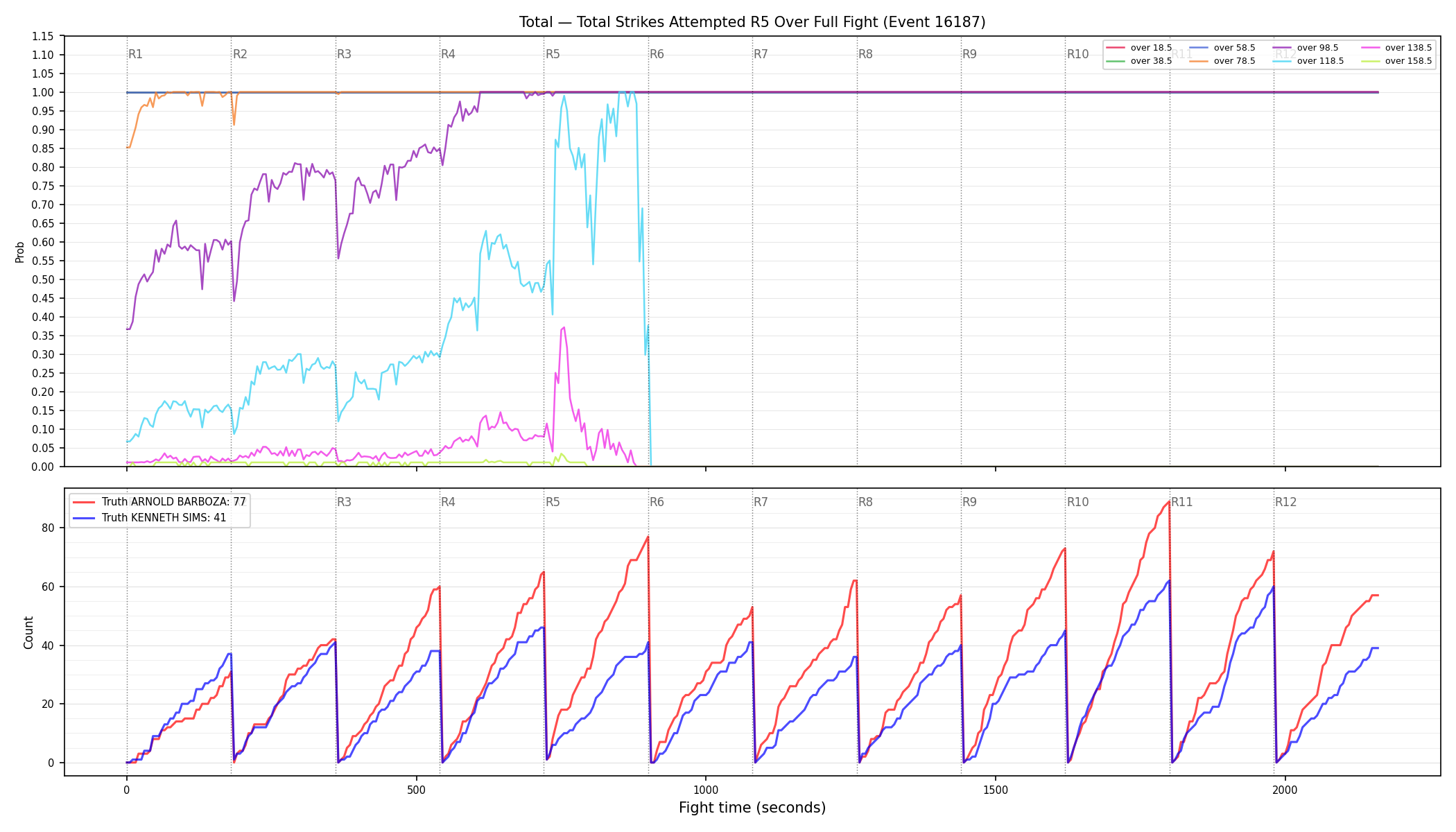Click the R9 round label in Count chart
The image size is (1456, 832).
[969, 502]
